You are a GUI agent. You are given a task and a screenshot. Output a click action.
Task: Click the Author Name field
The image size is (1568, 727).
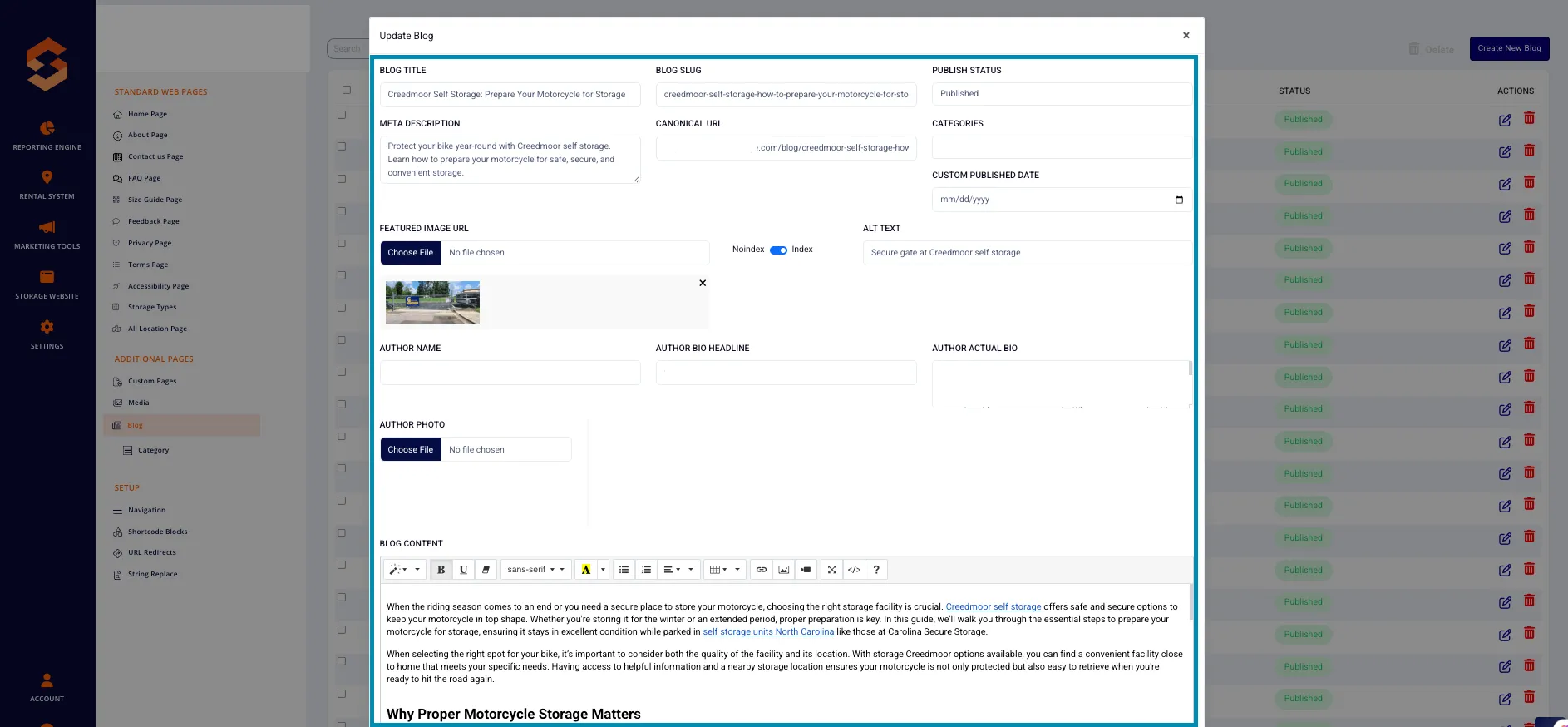(x=510, y=373)
